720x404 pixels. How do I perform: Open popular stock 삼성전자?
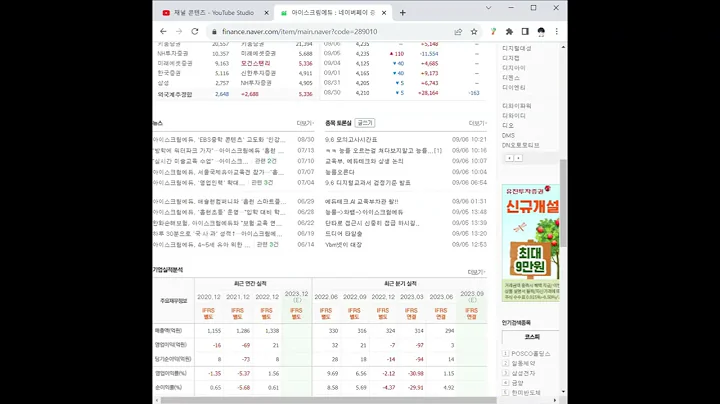pos(523,373)
